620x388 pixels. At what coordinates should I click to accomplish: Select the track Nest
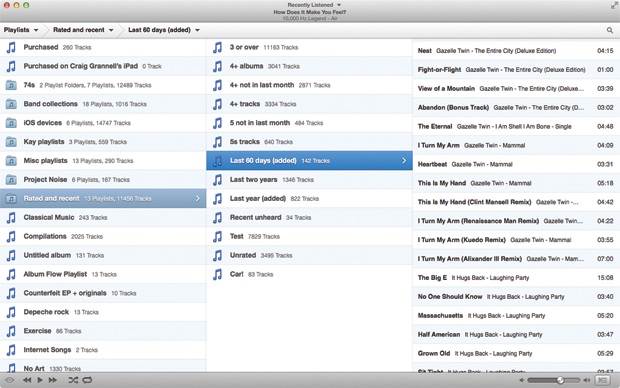(x=516, y=51)
